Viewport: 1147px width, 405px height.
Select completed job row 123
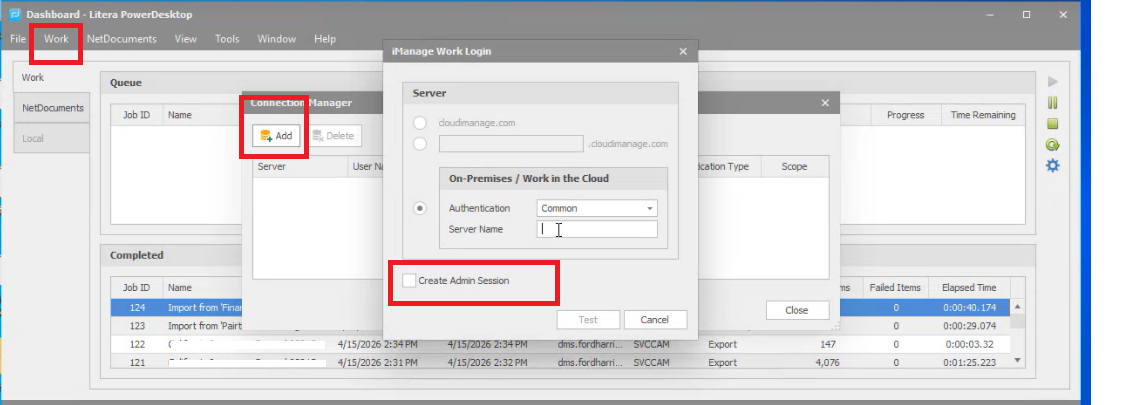560,325
